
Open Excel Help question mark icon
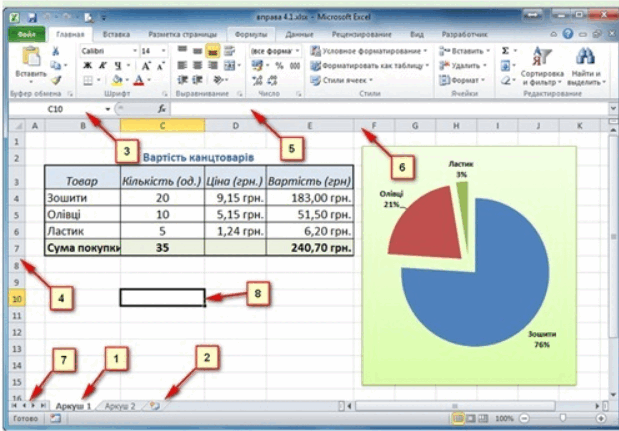[568, 34]
